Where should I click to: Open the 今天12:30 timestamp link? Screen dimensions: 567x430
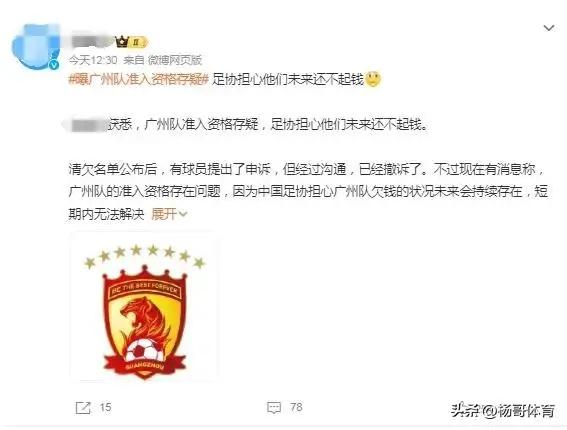coord(93,60)
